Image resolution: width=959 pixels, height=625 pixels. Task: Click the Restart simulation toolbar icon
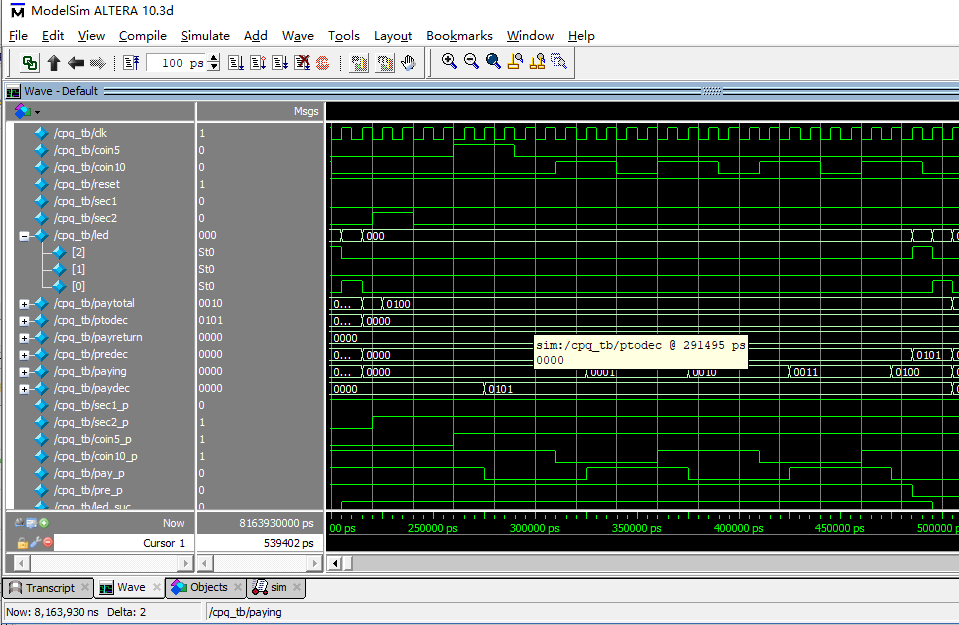(x=132, y=63)
